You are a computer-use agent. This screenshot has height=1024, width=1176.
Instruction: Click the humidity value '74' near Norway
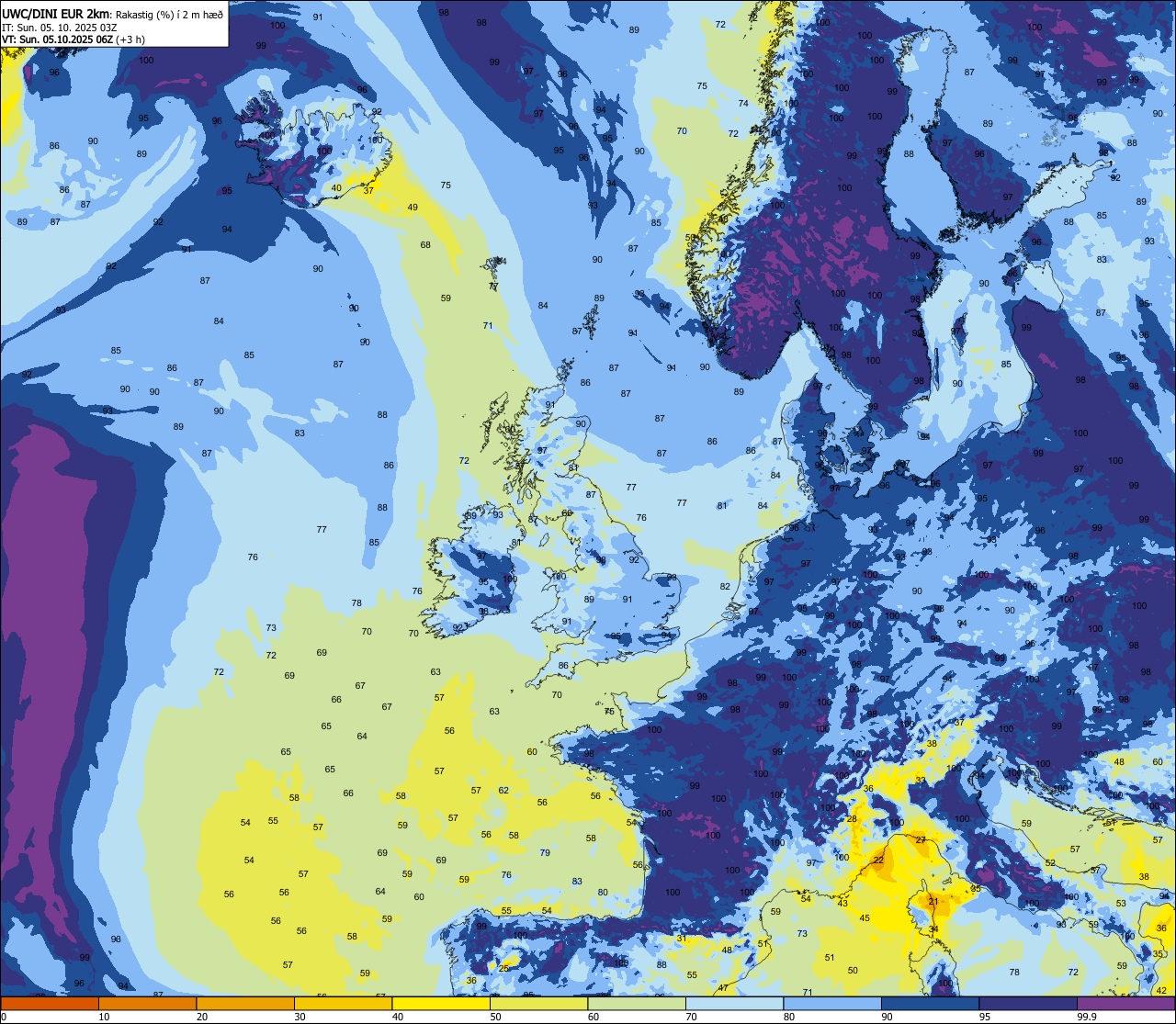coord(743,104)
